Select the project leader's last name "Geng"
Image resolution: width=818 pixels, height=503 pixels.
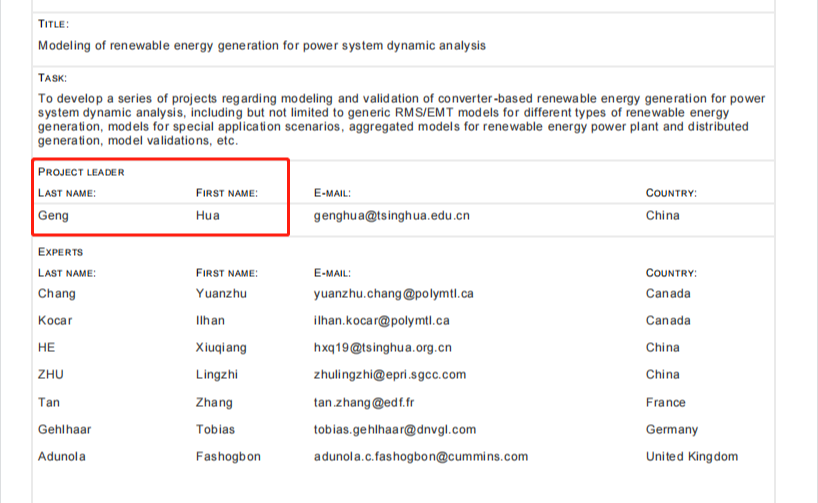point(53,215)
